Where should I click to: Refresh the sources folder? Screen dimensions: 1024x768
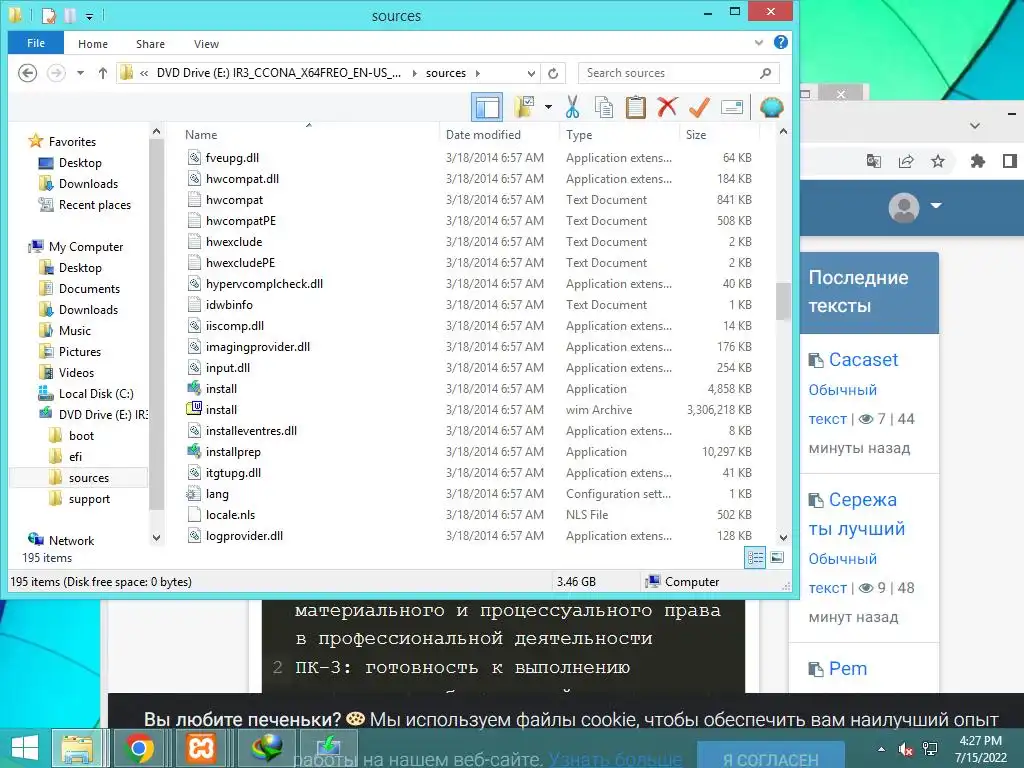pyautogui.click(x=553, y=73)
